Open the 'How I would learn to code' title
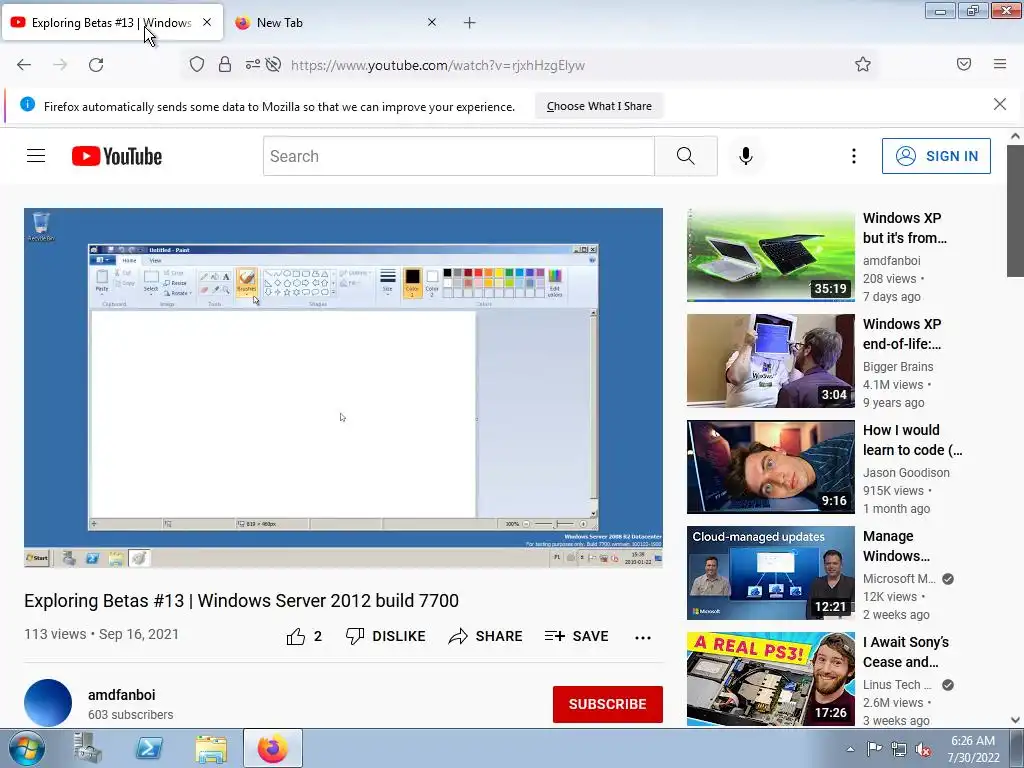Screen dimensions: 1024x768 912,440
